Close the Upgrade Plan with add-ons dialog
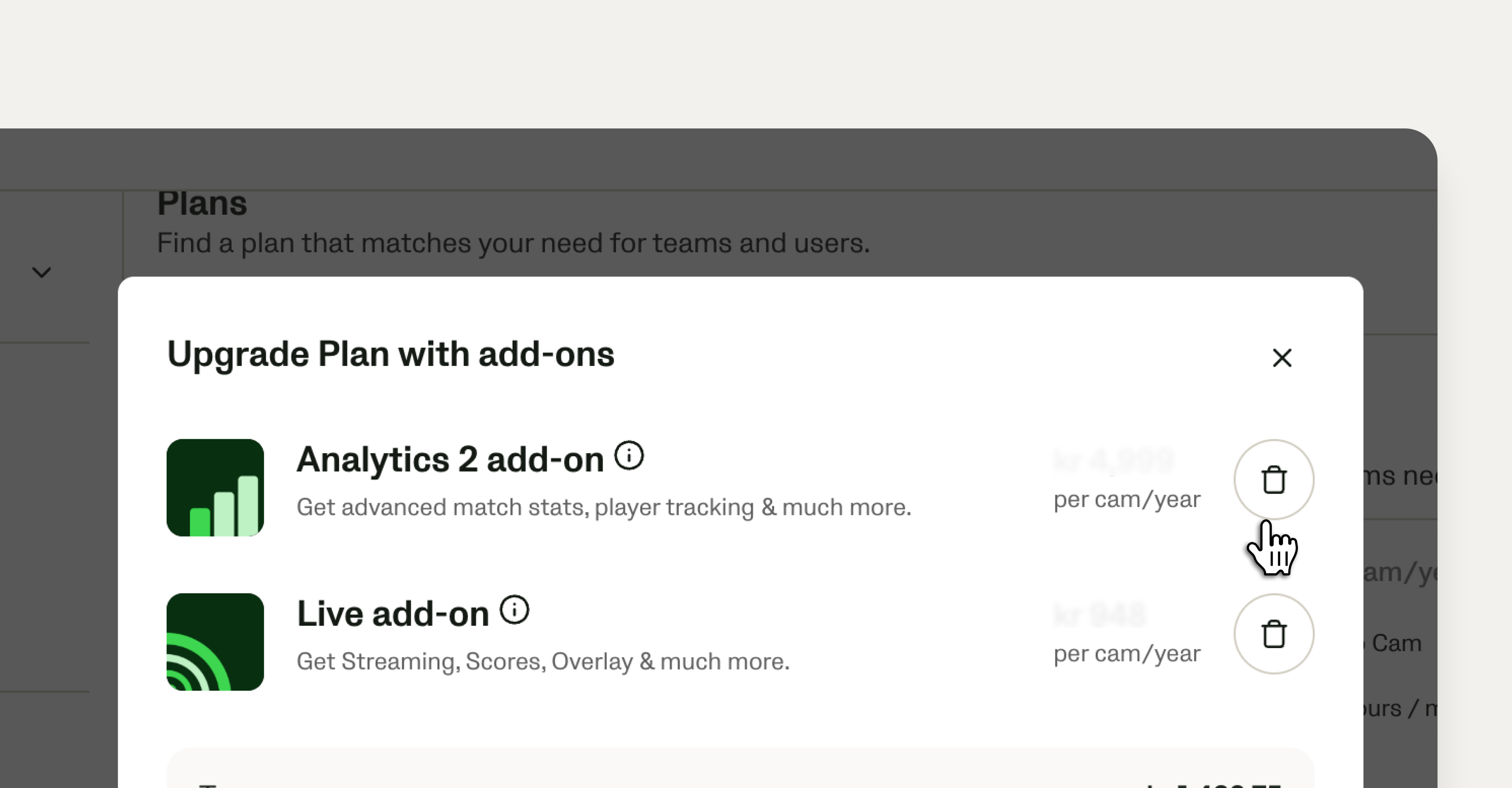This screenshot has height=788, width=1512. pyautogui.click(x=1282, y=358)
